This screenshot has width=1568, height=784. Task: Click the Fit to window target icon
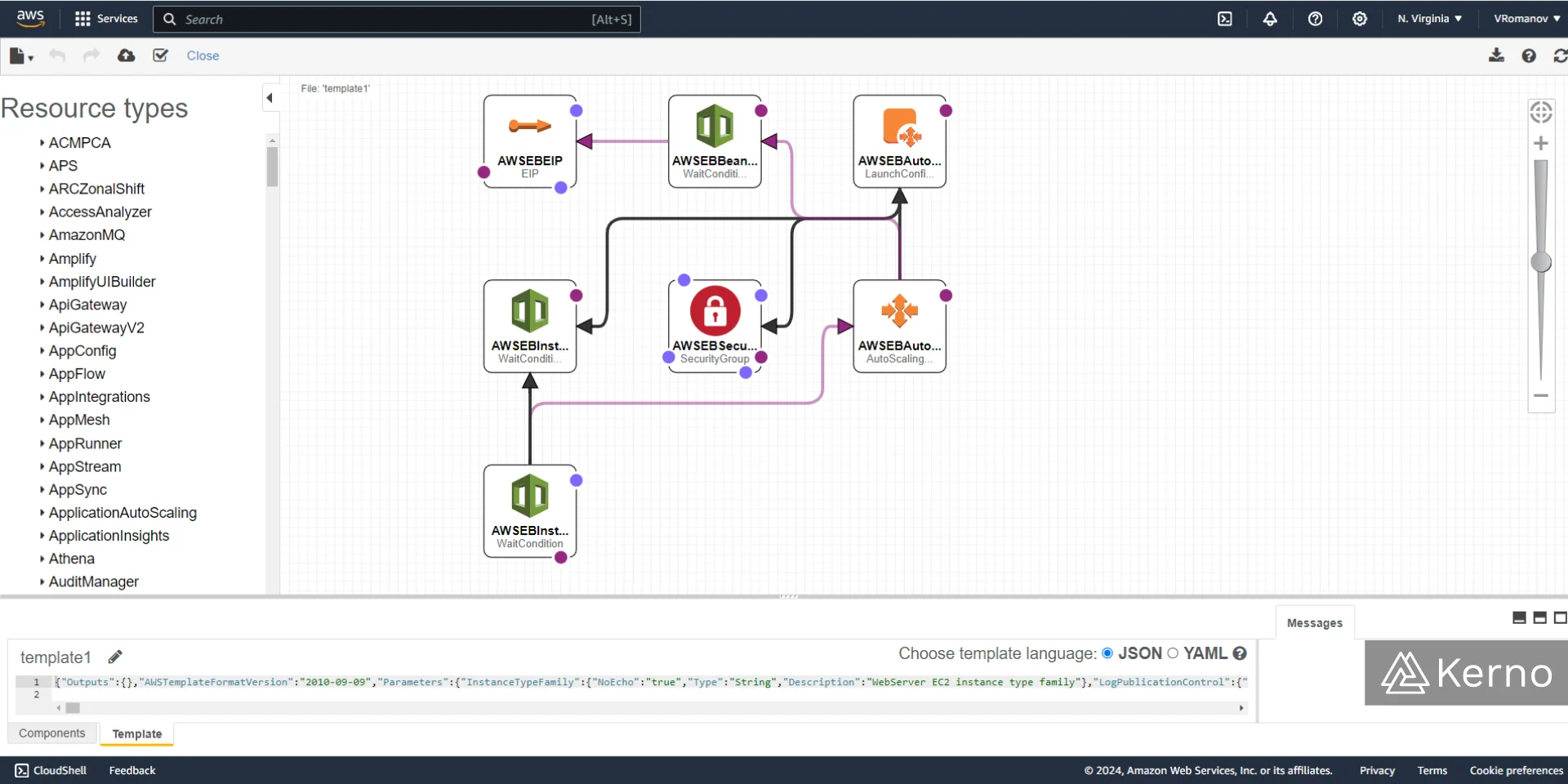1541,112
